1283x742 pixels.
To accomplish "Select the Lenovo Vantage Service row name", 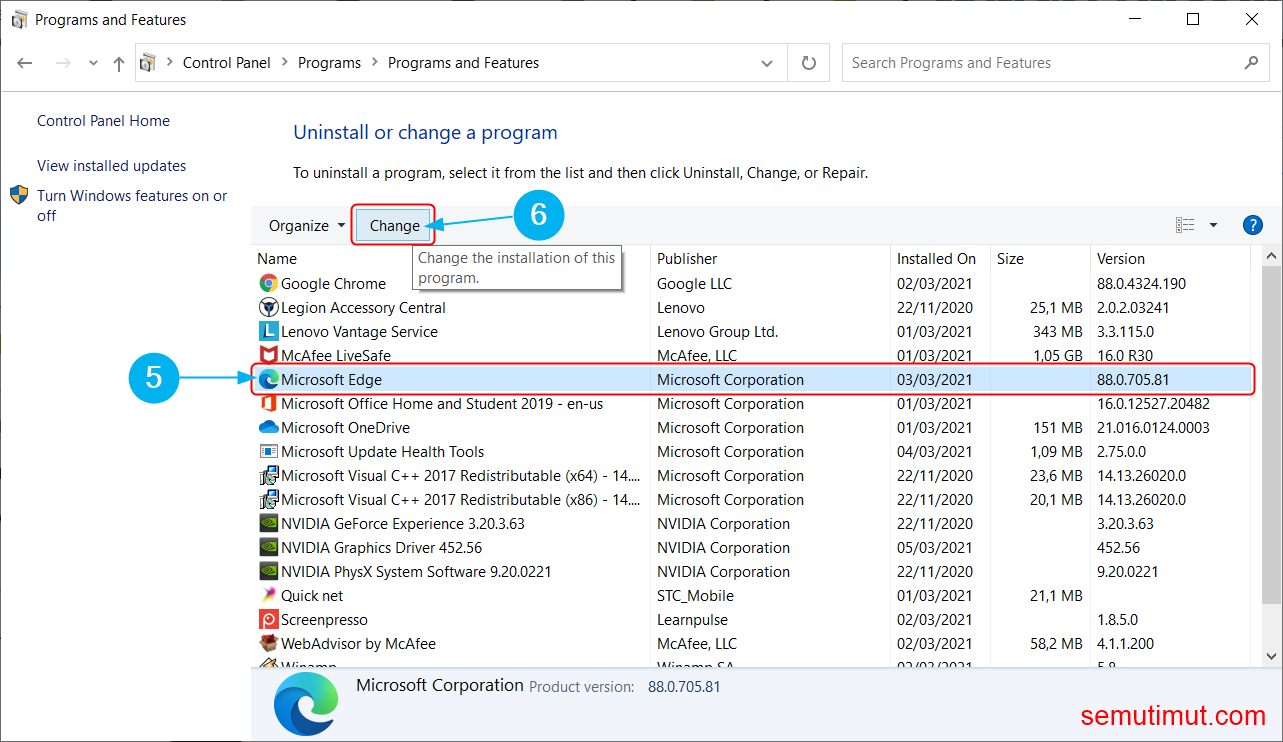I will (359, 332).
